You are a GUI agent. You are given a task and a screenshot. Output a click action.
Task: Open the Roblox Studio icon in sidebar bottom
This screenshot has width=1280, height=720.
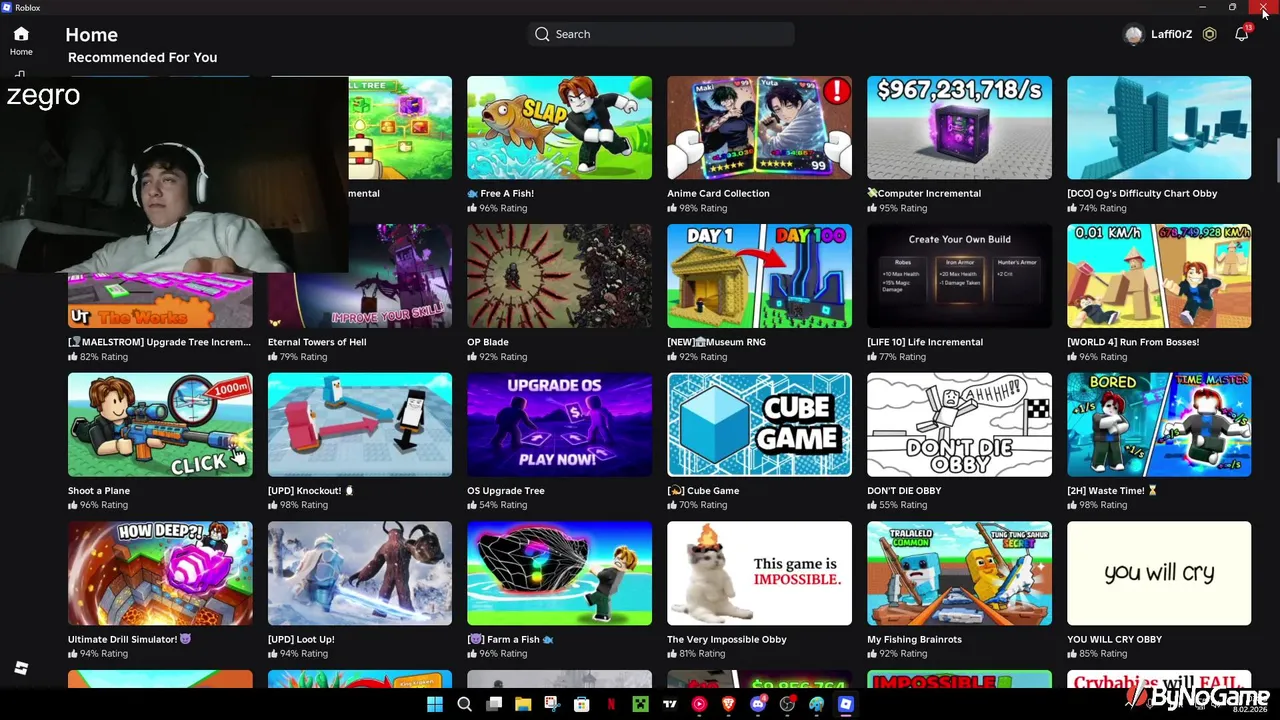(21, 668)
